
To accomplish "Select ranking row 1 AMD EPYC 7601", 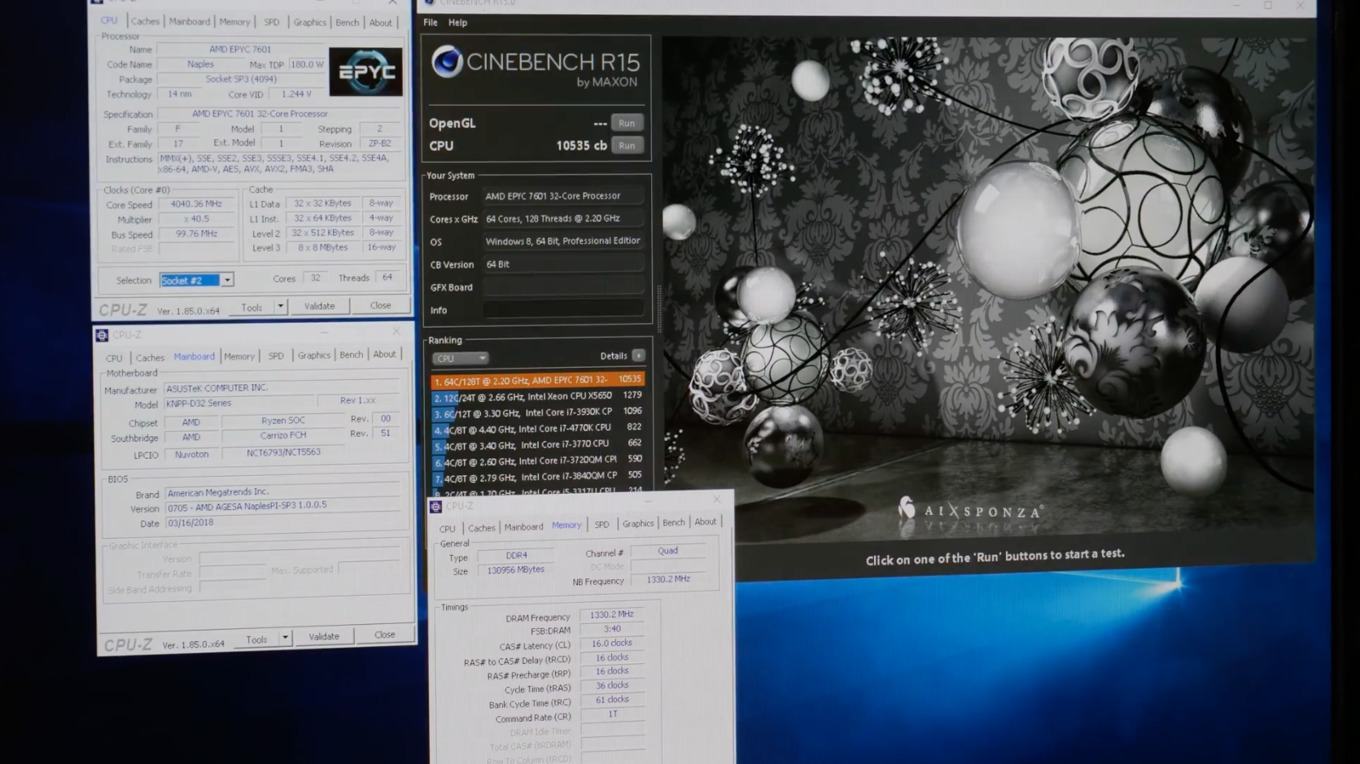I will 538,380.
